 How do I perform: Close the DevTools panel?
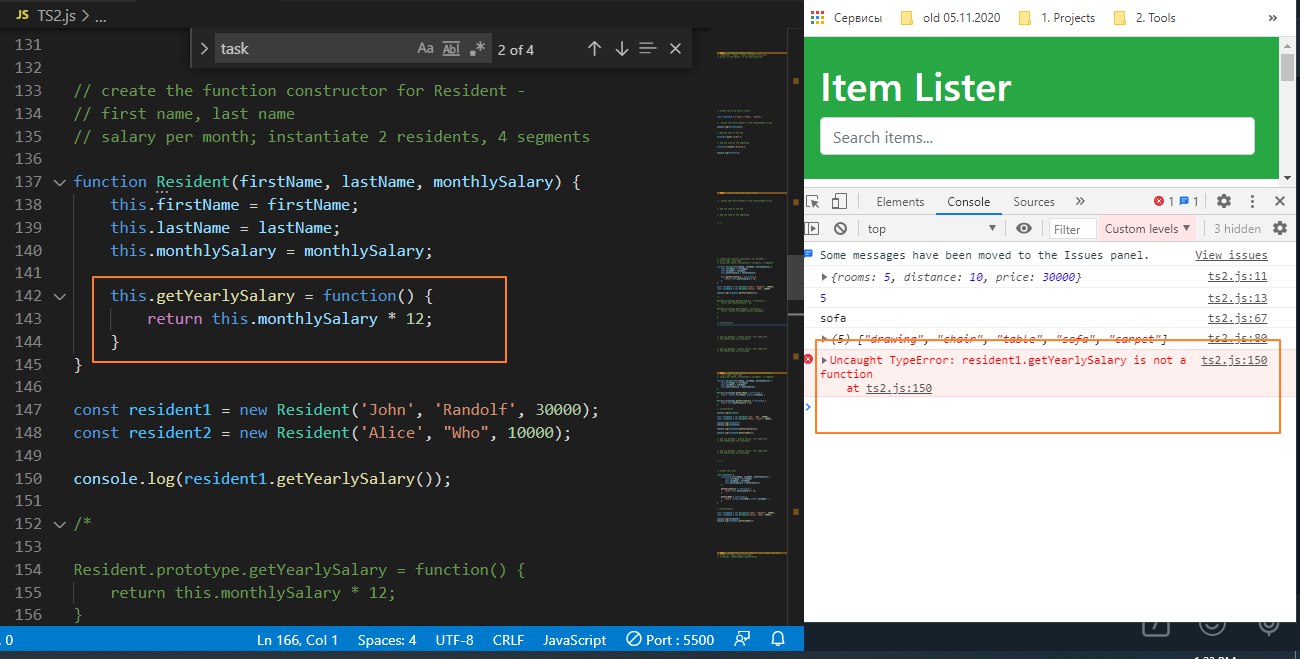[x=1280, y=201]
